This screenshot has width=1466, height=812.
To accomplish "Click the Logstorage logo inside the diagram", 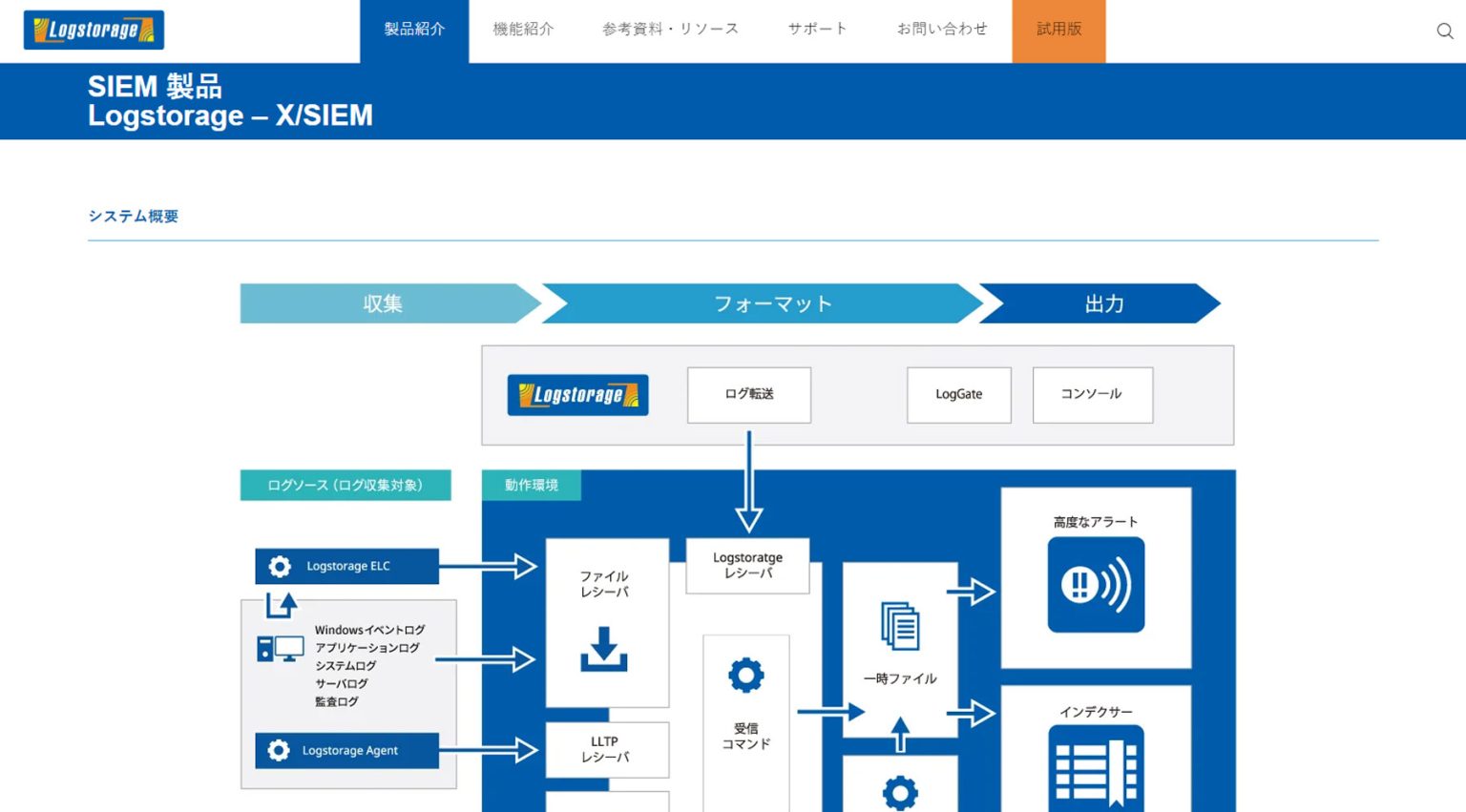I will (x=577, y=395).
